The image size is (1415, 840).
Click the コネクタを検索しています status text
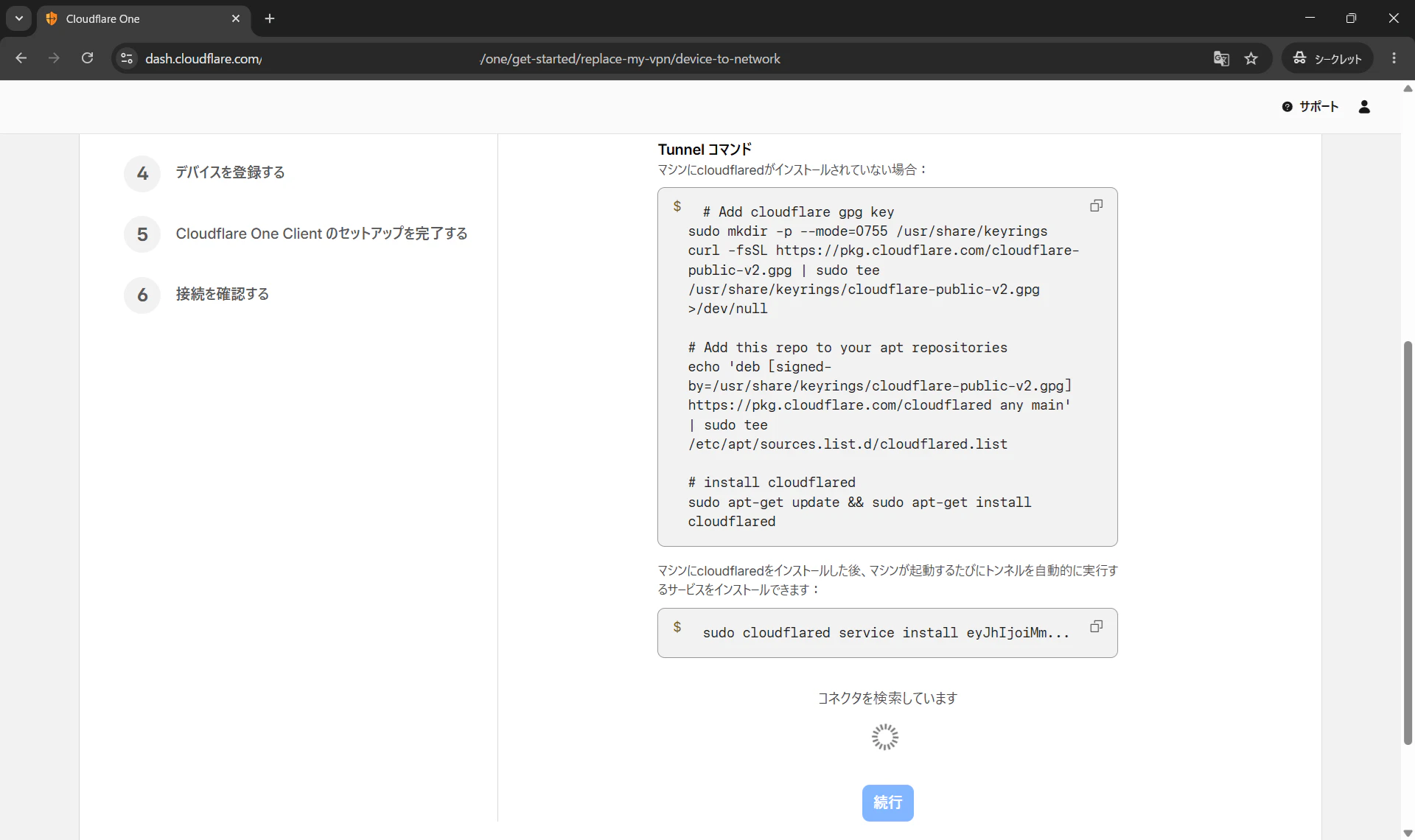[887, 699]
